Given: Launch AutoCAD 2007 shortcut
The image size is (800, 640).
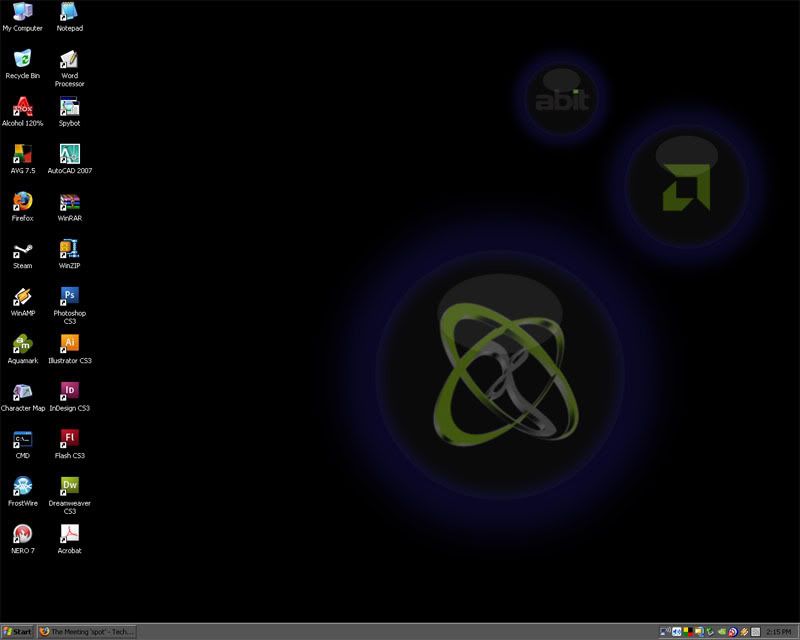Looking at the screenshot, I should pos(69,159).
